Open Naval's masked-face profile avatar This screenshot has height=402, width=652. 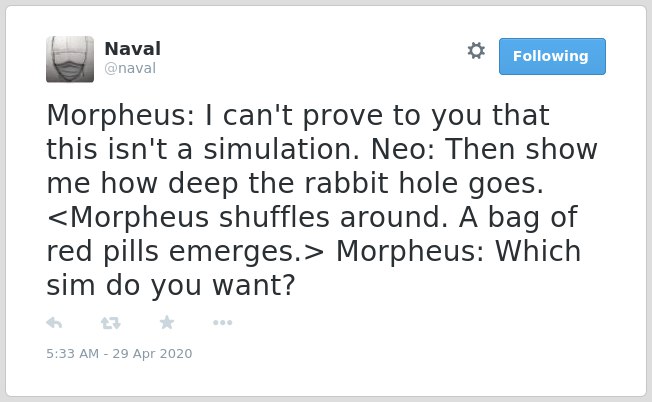click(x=70, y=59)
